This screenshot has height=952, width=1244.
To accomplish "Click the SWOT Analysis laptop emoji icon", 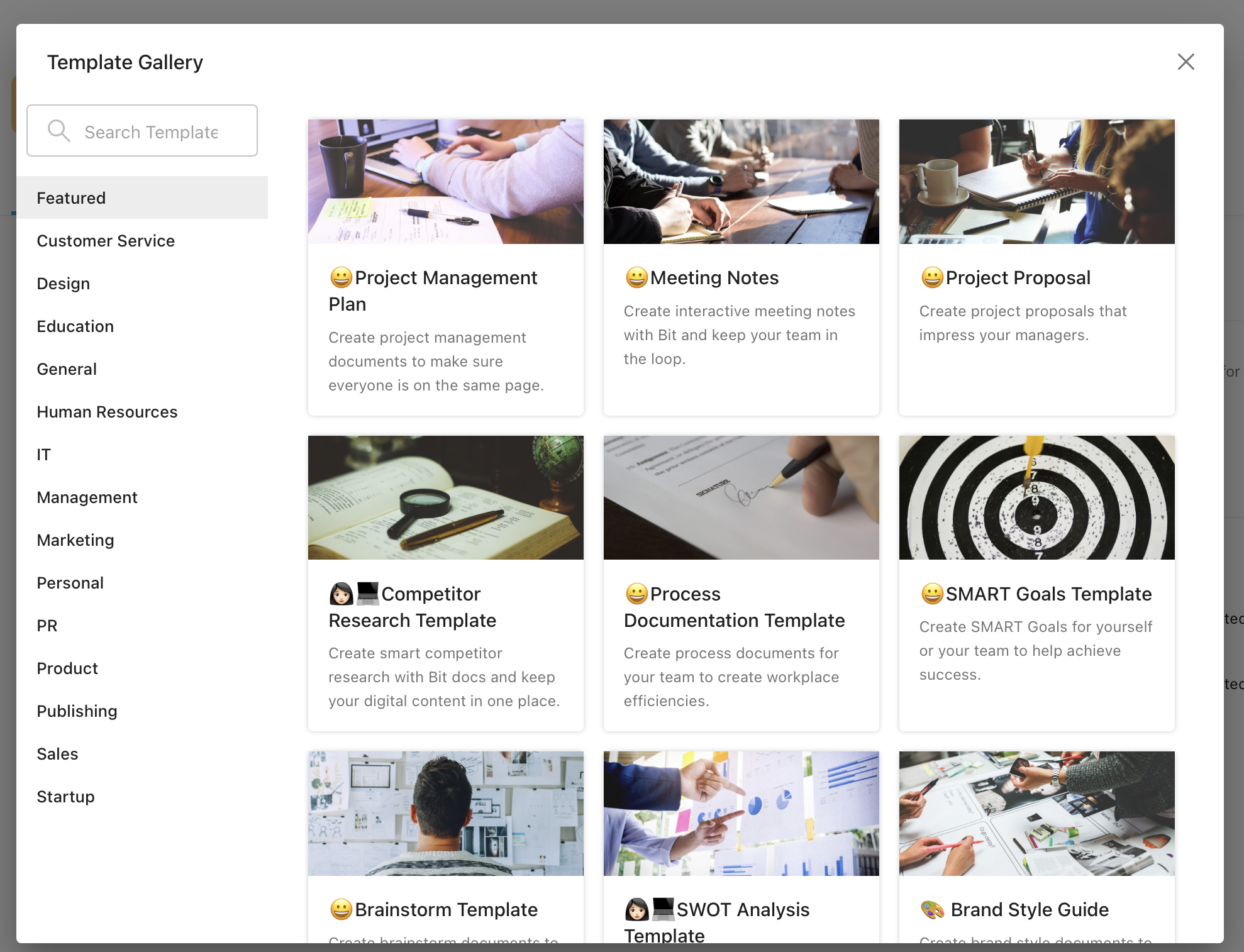I will [663, 909].
